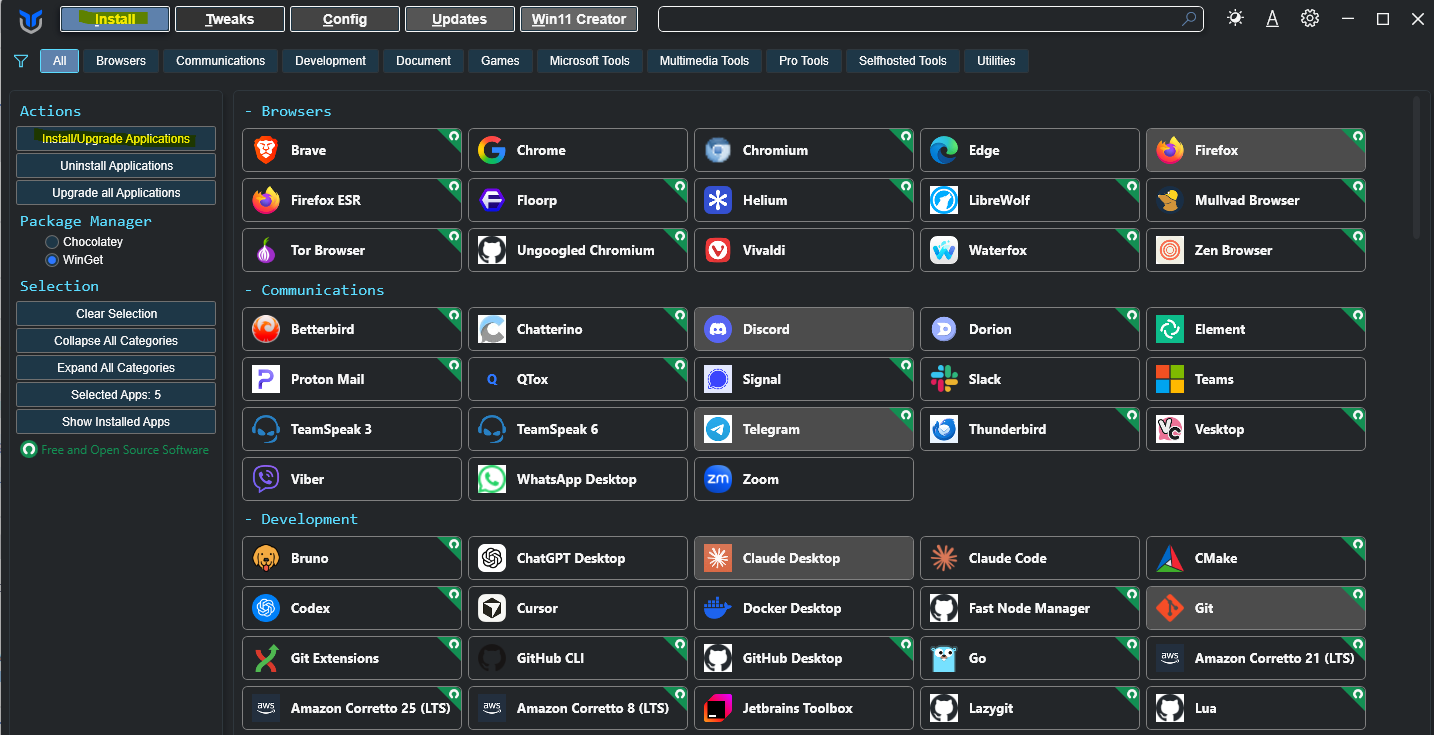
Task: Click the Chromium app icon
Action: 718,150
